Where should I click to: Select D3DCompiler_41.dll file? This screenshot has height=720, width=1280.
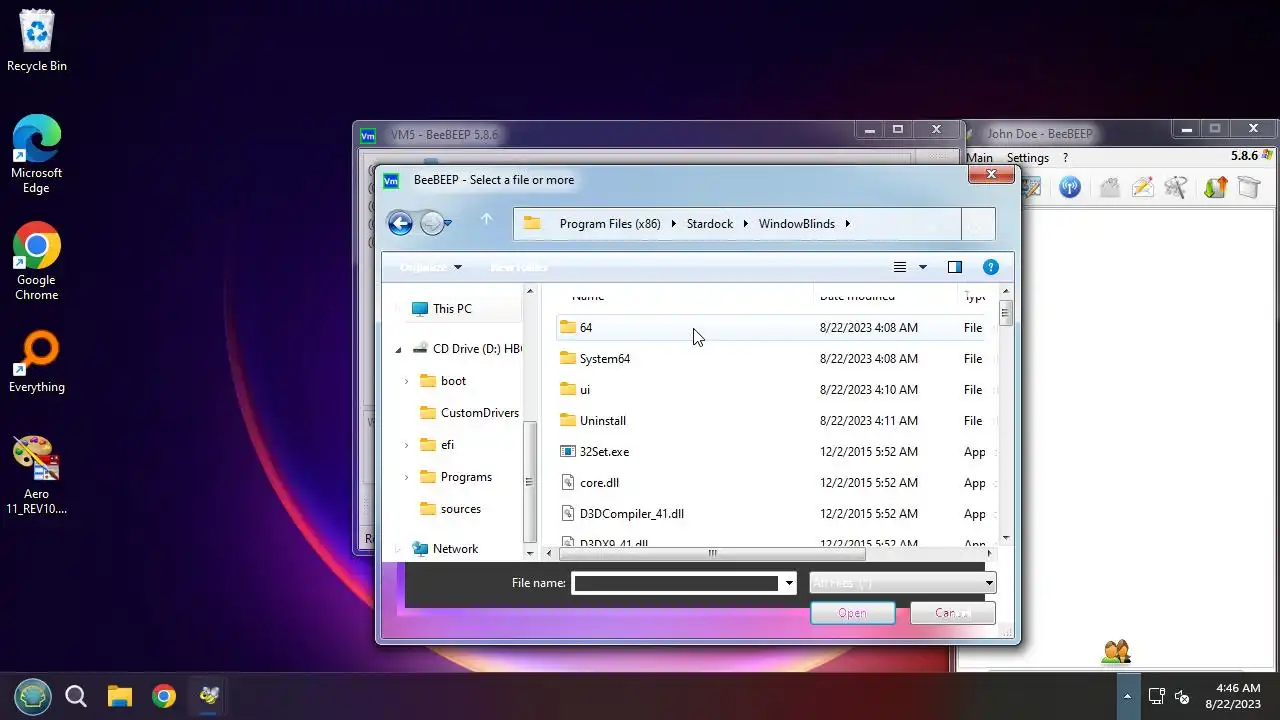click(772, 513)
